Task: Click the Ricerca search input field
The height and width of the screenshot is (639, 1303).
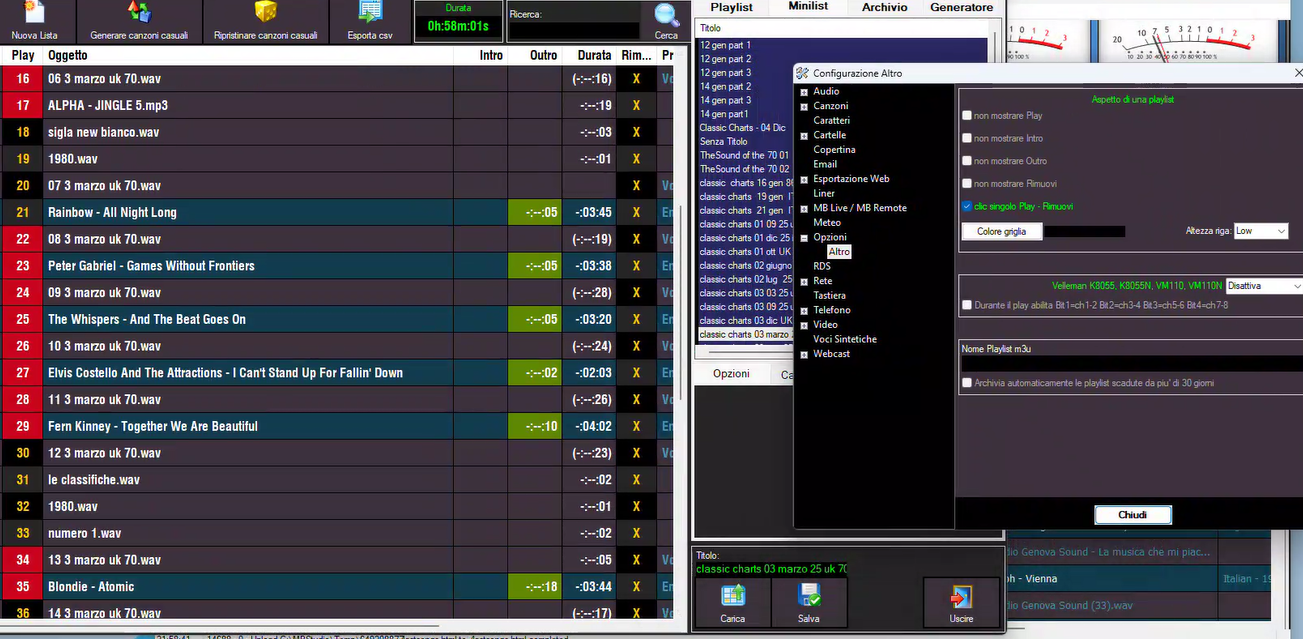Action: pyautogui.click(x=574, y=31)
